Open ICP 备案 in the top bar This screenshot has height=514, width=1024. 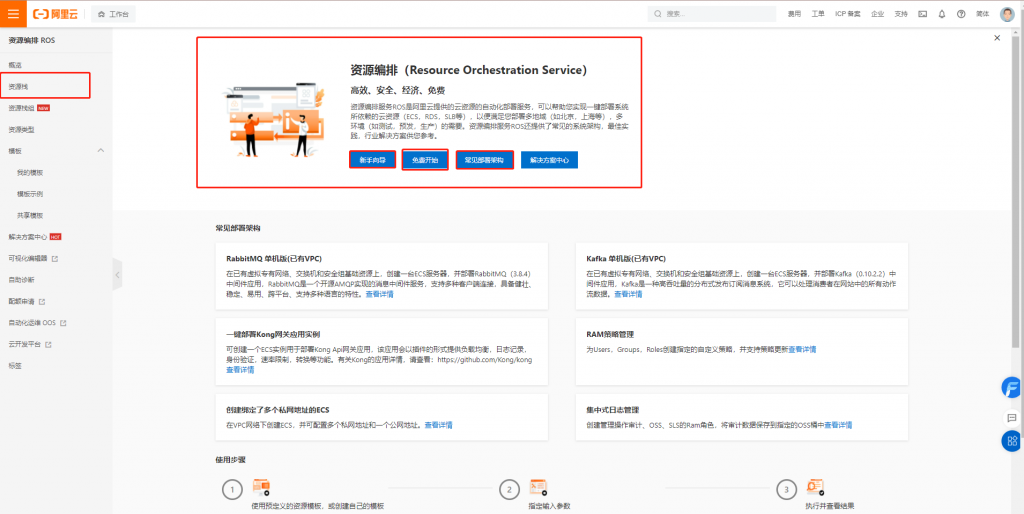click(848, 14)
